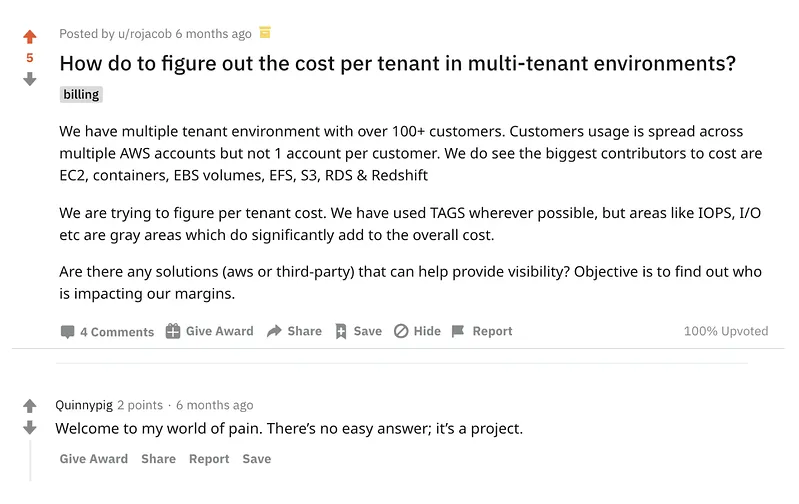Report Quinnypig's comment
This screenshot has width=799, height=504.
pyautogui.click(x=209, y=459)
